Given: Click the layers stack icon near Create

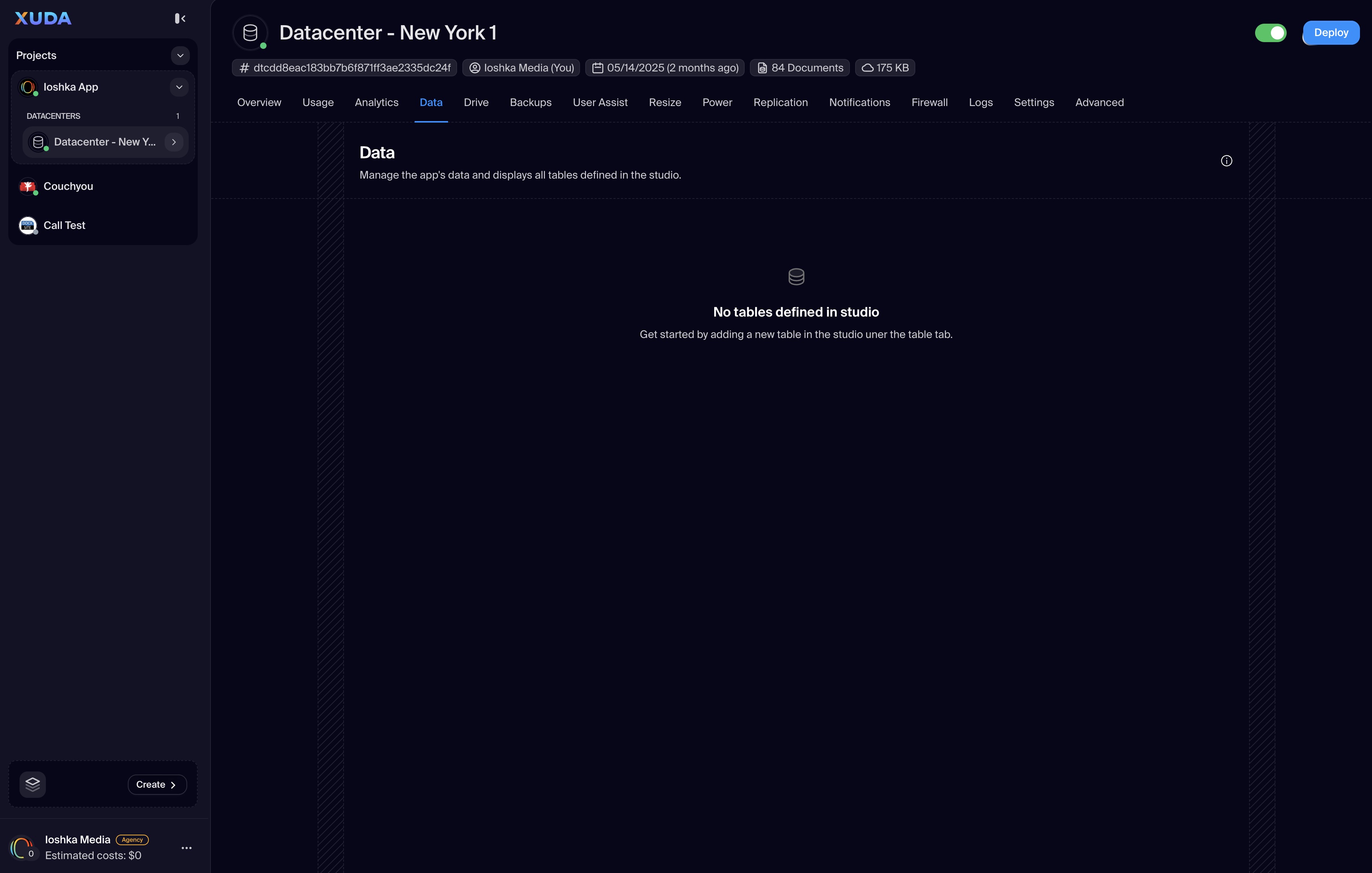Looking at the screenshot, I should coord(32,784).
